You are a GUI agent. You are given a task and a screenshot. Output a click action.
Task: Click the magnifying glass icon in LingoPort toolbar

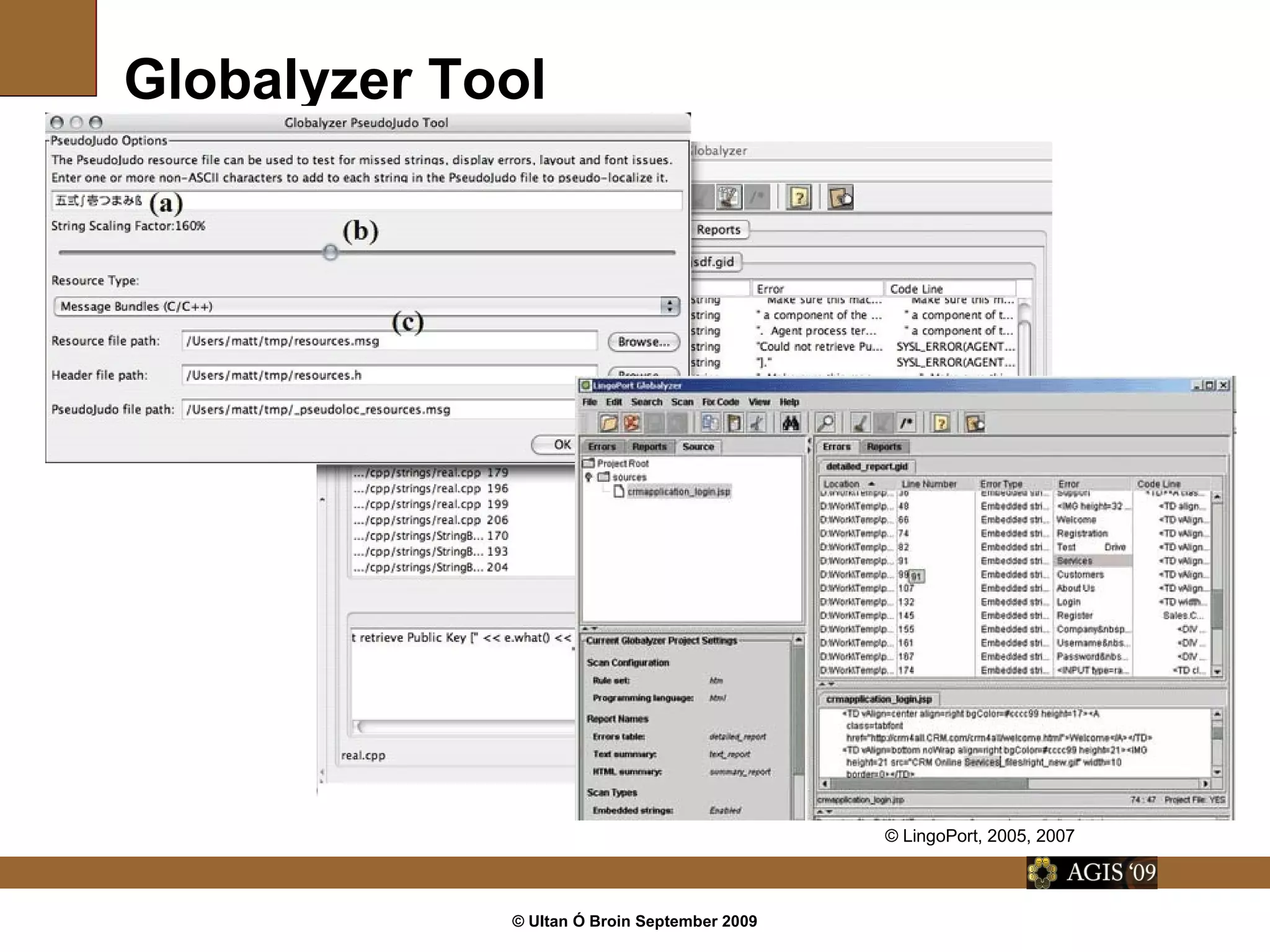pyautogui.click(x=825, y=423)
